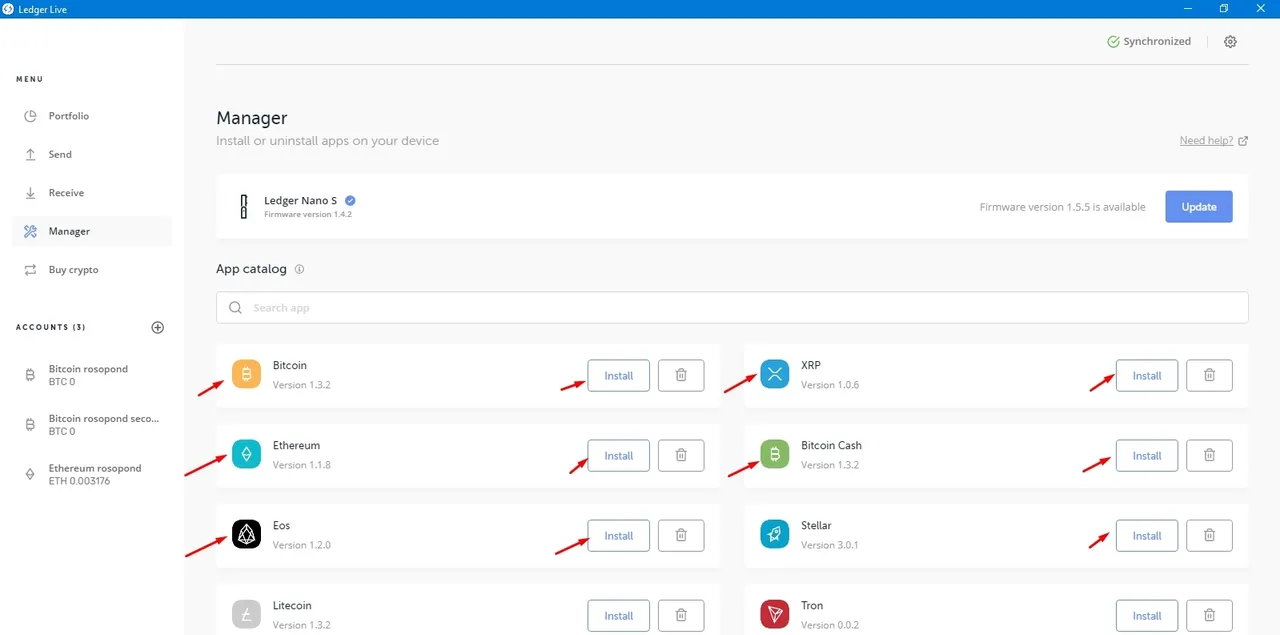This screenshot has height=635, width=1280.
Task: Click the Synchronized status indicator
Action: point(1149,42)
